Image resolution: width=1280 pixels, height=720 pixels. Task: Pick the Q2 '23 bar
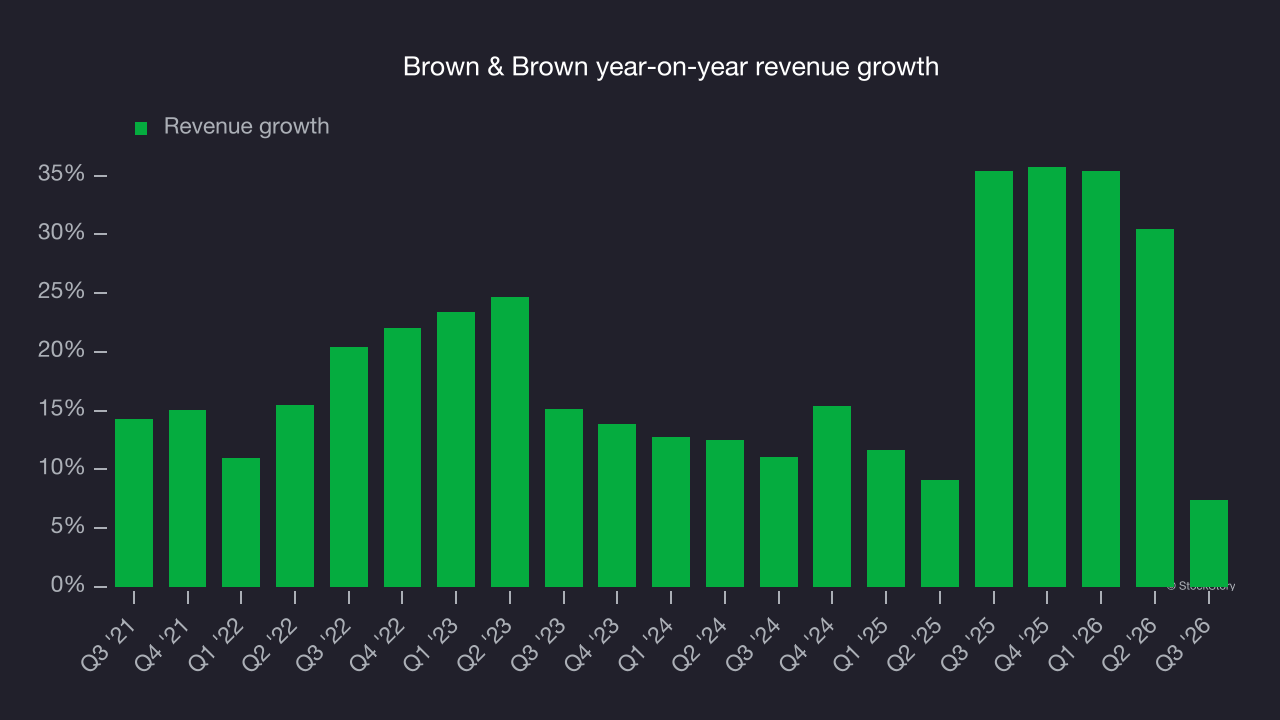click(x=510, y=442)
